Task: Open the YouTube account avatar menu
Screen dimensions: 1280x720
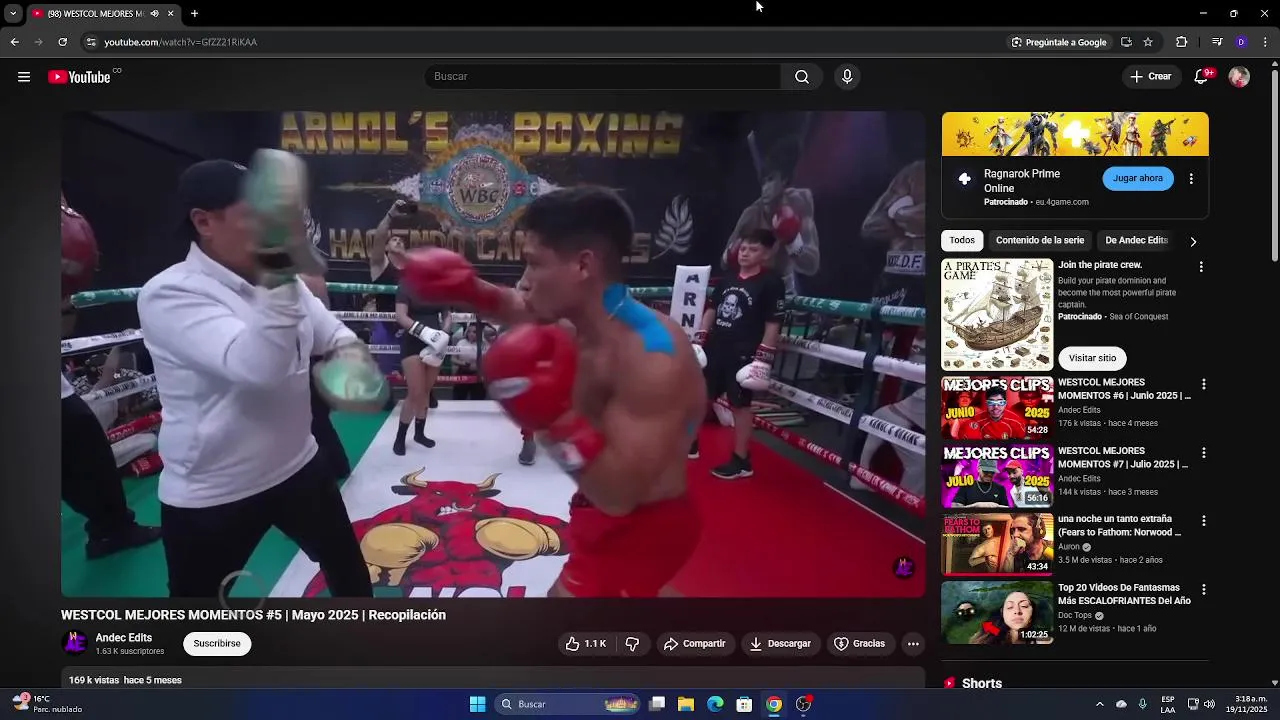Action: point(1239,77)
